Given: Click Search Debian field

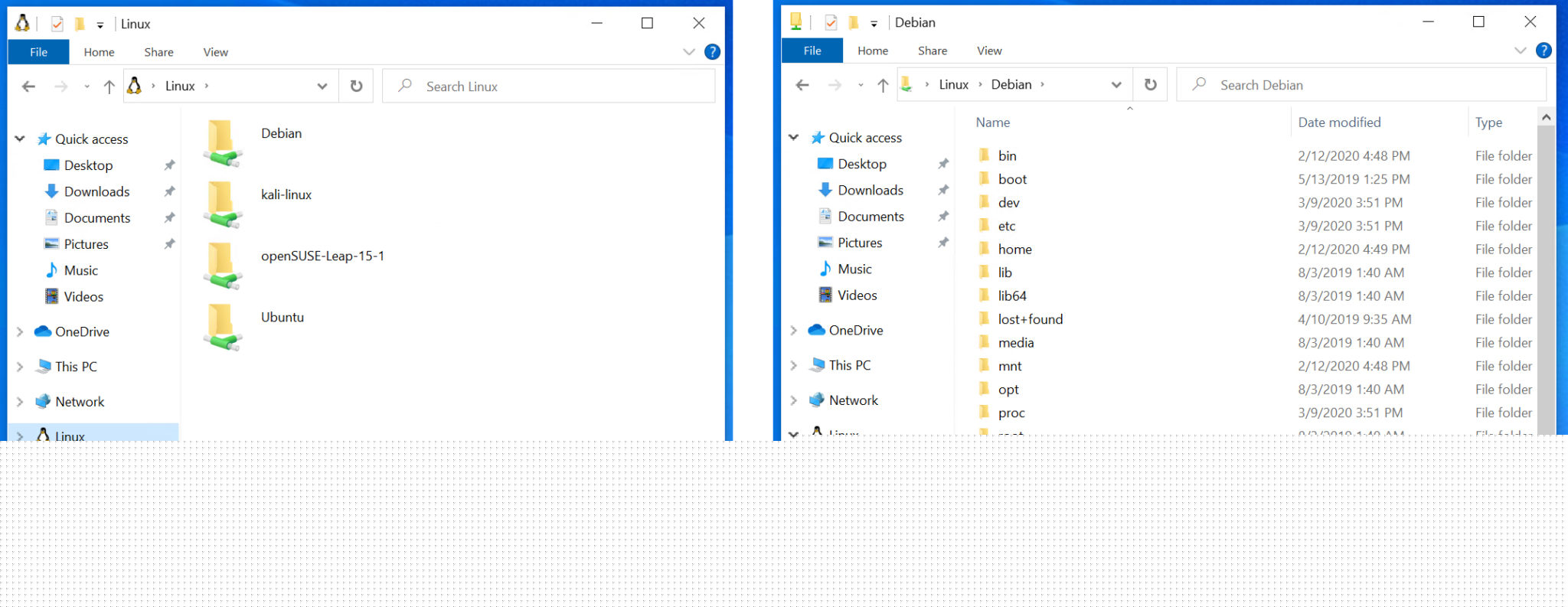Looking at the screenshot, I should 1361,85.
